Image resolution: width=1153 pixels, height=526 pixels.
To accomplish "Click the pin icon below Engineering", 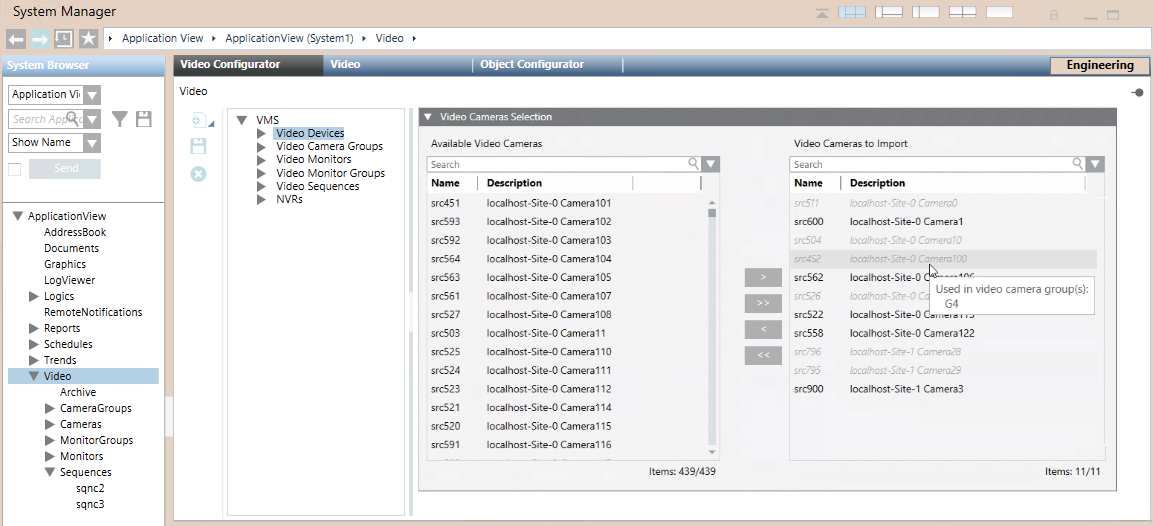I will click(x=1137, y=92).
